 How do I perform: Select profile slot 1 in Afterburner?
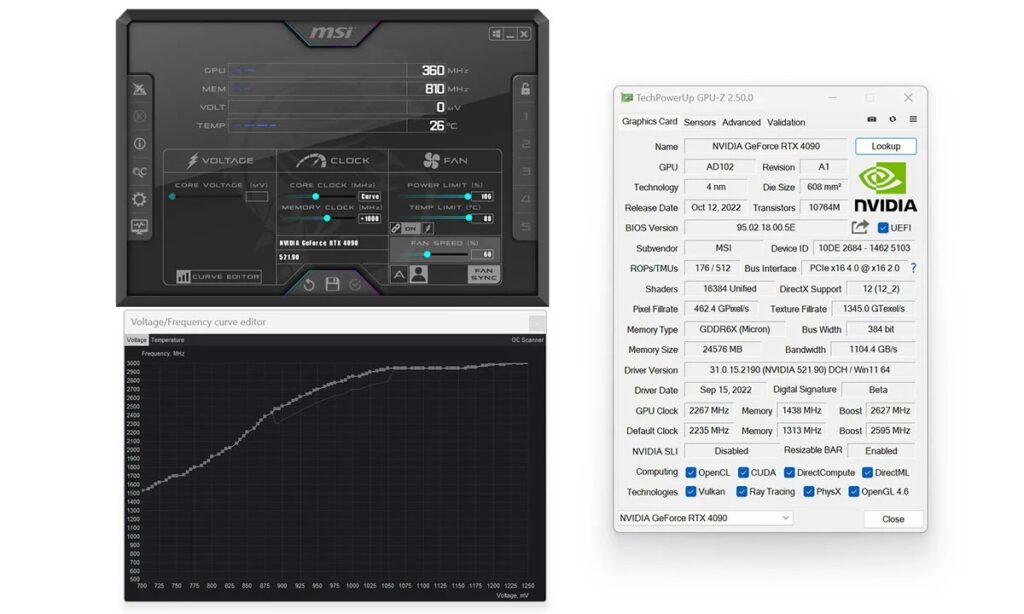(526, 116)
